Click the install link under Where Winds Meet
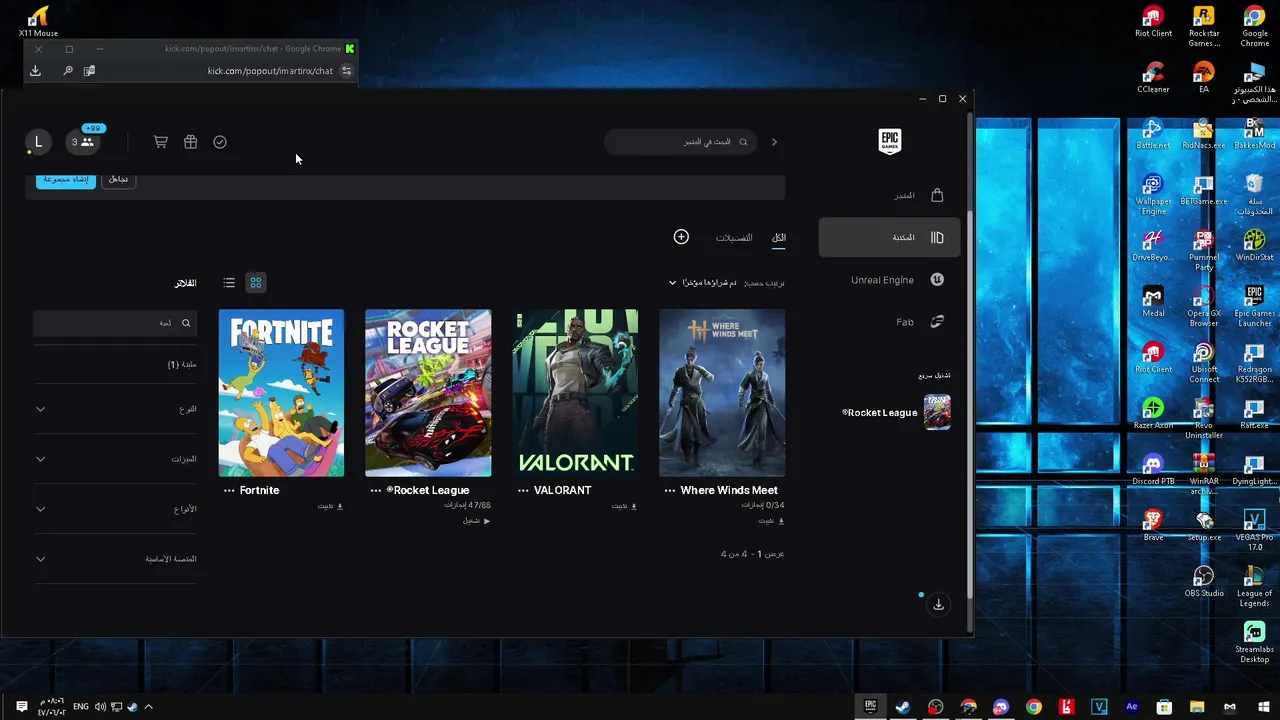The width and height of the screenshot is (1280, 720). click(771, 521)
